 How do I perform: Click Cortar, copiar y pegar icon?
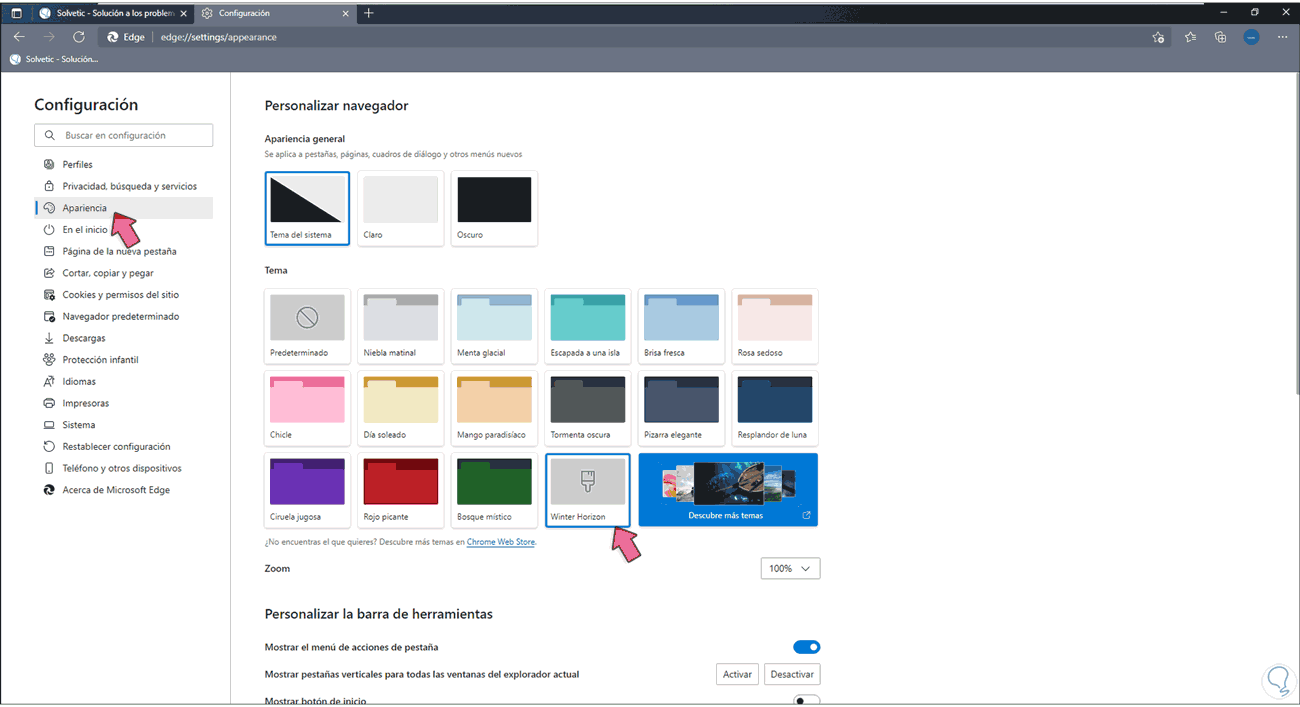[x=49, y=273]
